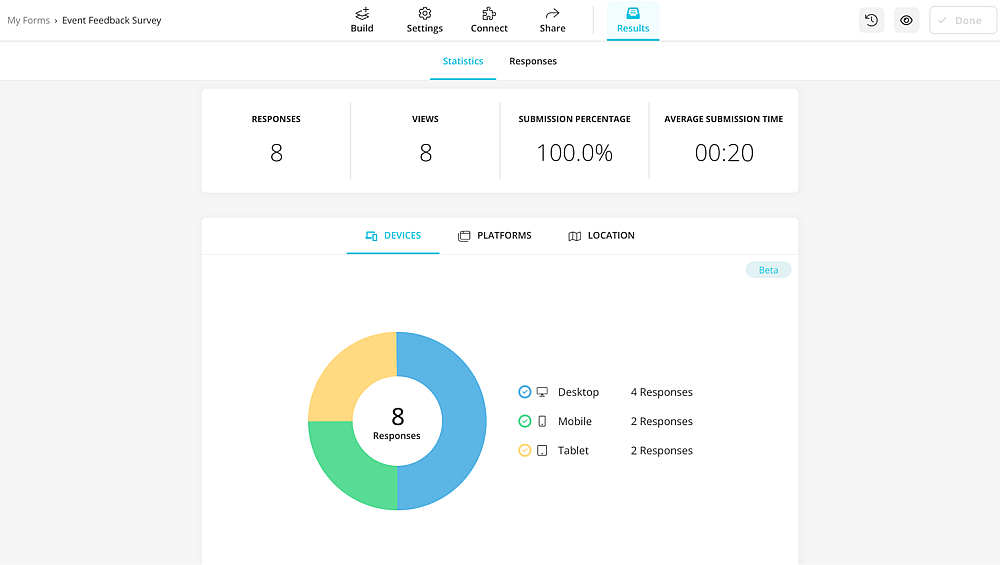Open the Connect tab
1000x565 pixels.
[x=489, y=20]
